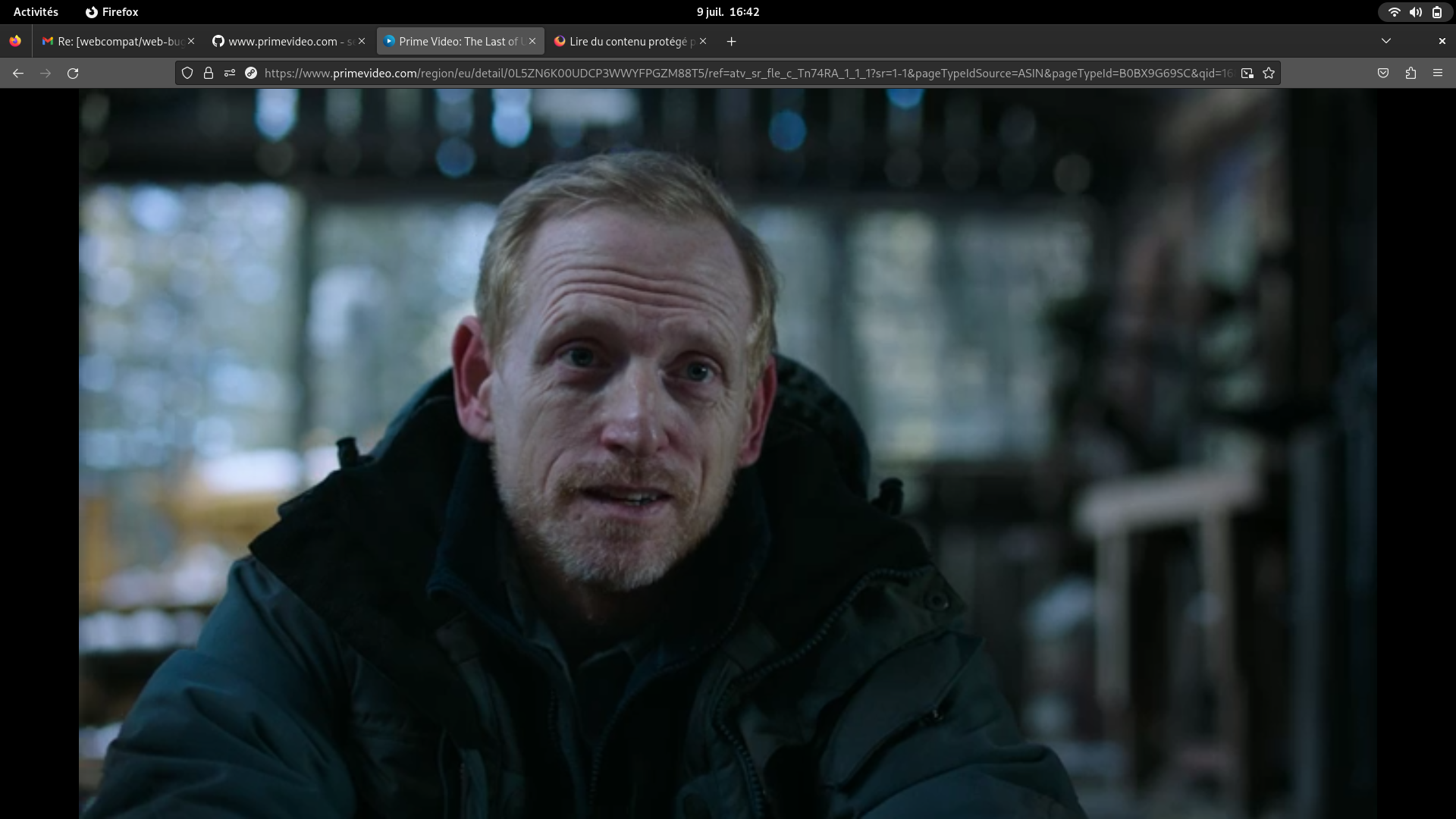Open picture-in-picture from the address bar icon

coord(1247,73)
